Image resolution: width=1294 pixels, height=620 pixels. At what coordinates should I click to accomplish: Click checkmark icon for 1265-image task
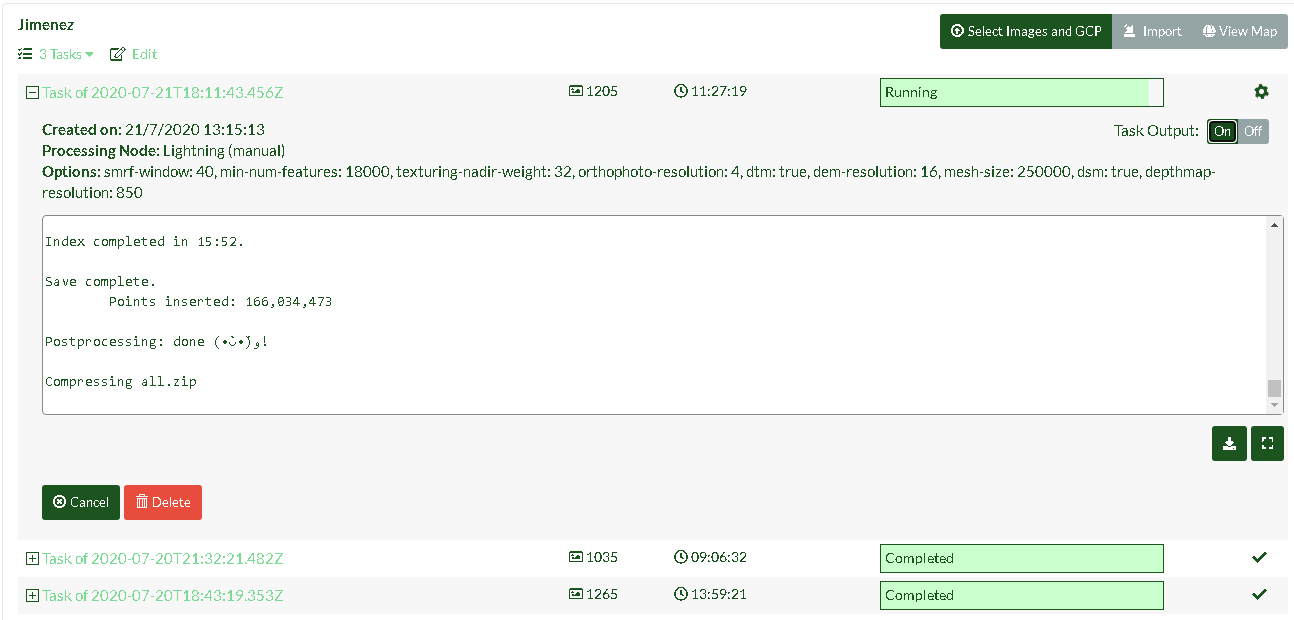point(1259,595)
